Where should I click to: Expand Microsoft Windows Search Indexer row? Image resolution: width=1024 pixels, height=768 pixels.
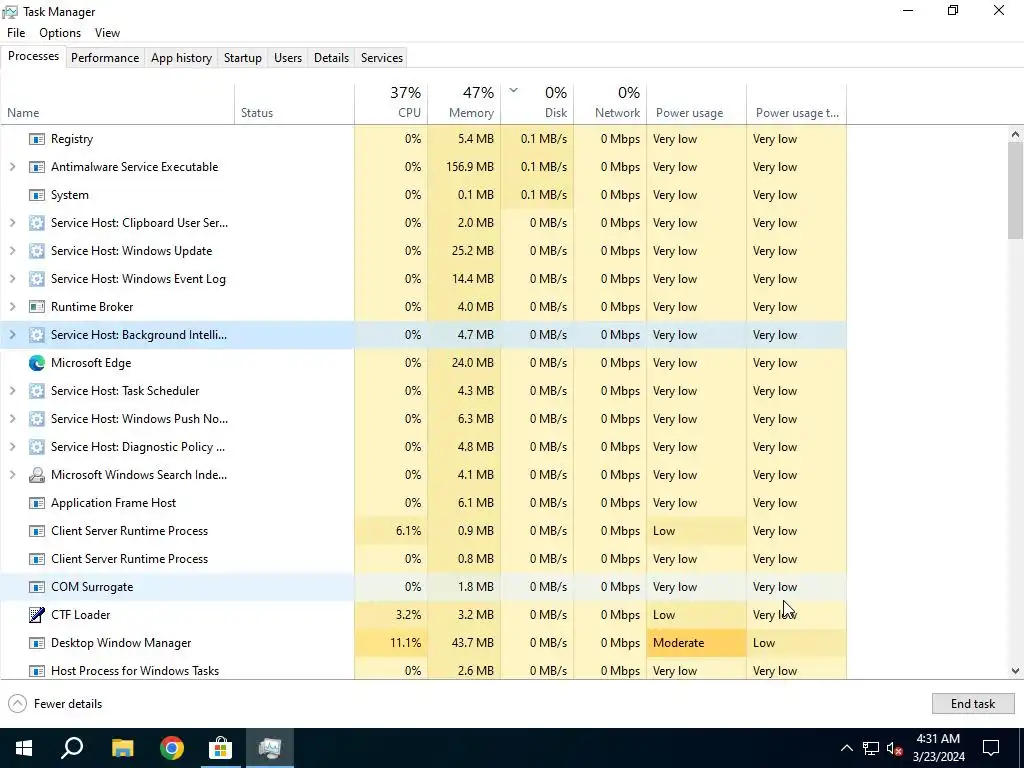12,475
